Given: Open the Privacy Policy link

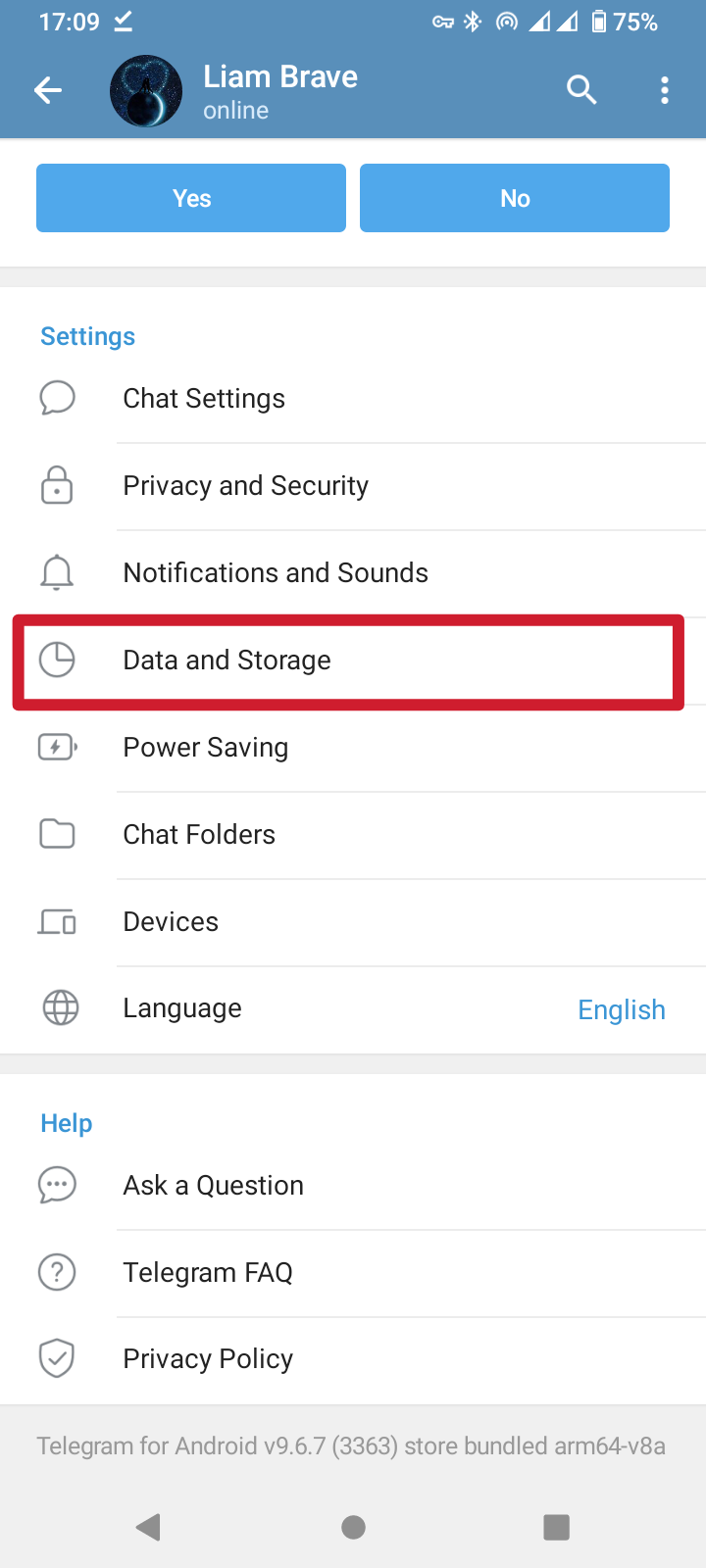Looking at the screenshot, I should tap(208, 1359).
